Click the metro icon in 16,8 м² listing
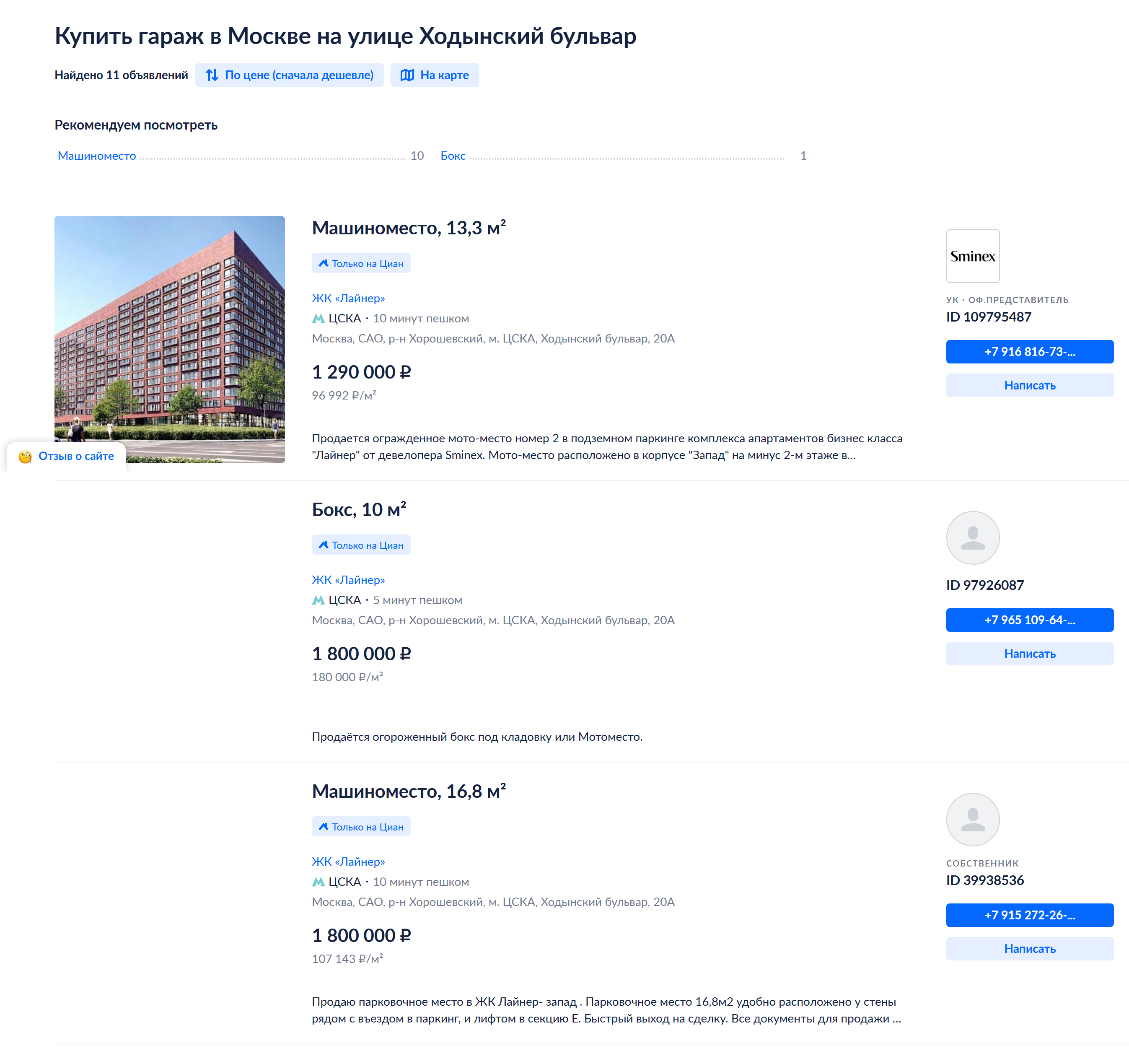The width and height of the screenshot is (1129, 1064). pos(319,882)
